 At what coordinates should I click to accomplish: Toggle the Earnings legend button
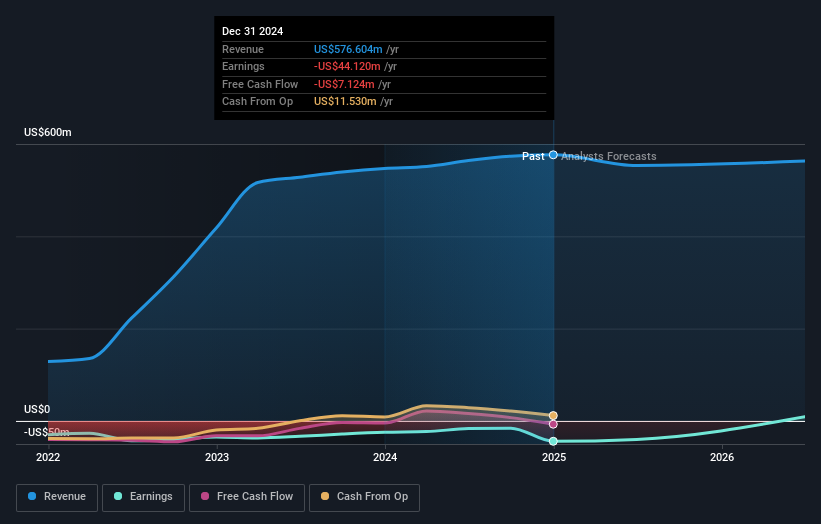[143, 497]
